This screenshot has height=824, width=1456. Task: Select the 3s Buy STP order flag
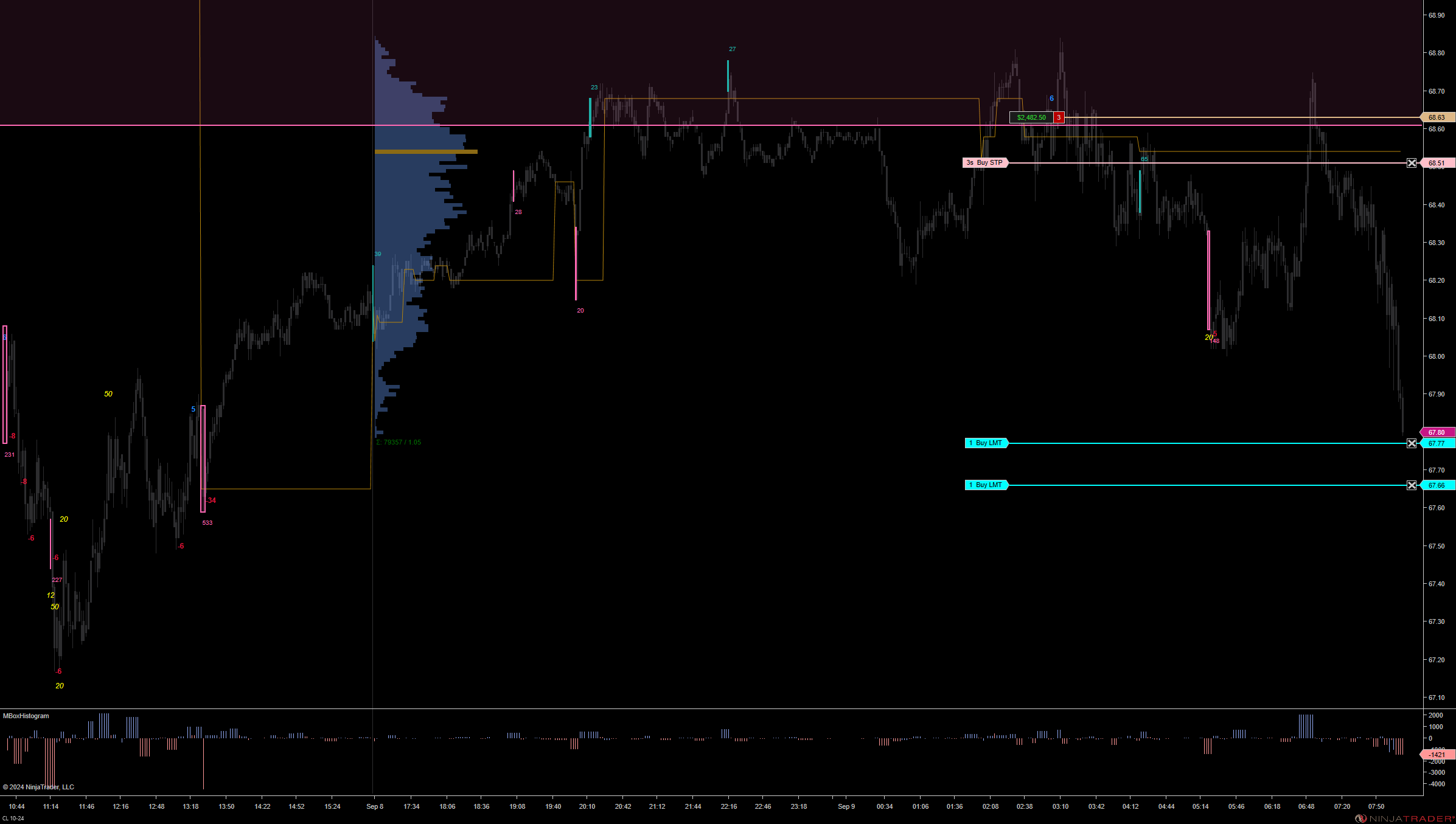pyautogui.click(x=985, y=163)
